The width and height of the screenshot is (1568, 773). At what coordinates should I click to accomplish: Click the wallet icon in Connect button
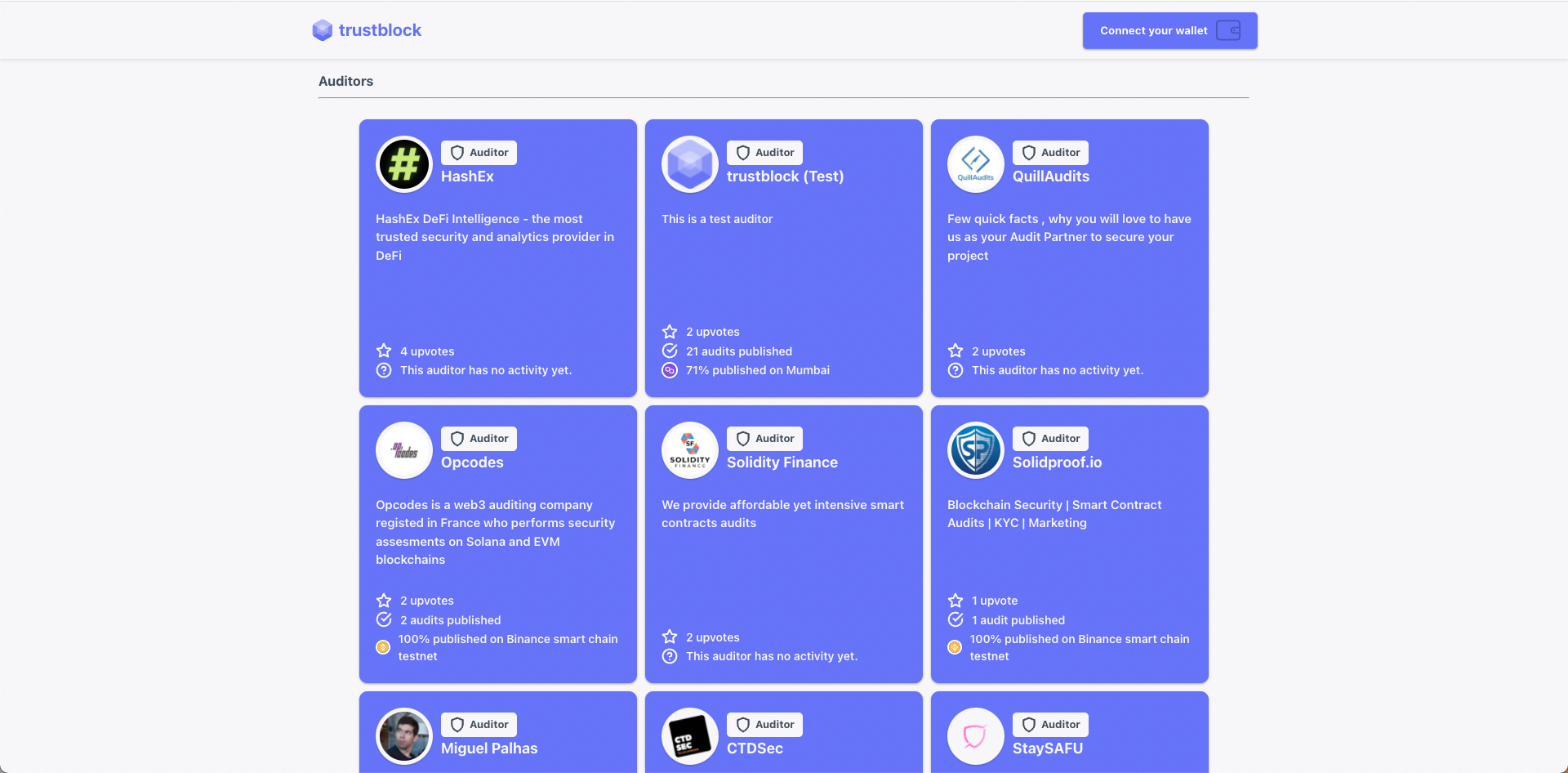(1228, 30)
